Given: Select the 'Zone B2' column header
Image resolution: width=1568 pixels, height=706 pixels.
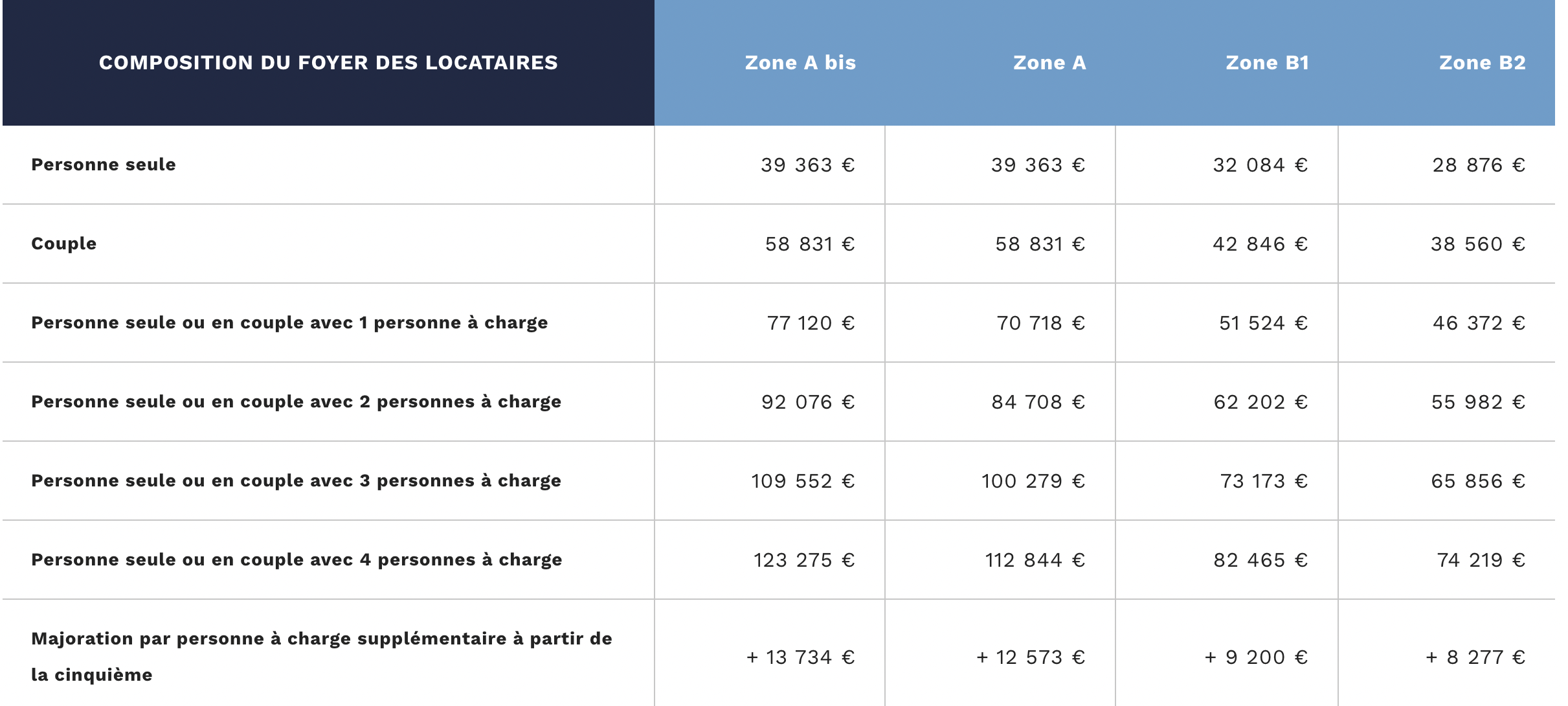Looking at the screenshot, I should pos(1482,63).
